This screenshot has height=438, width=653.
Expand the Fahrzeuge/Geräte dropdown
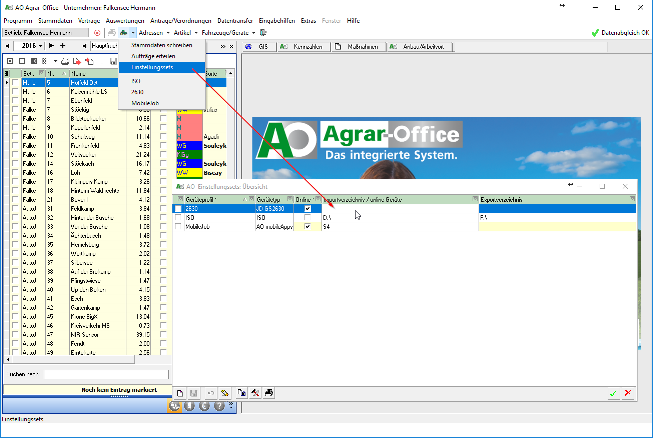click(x=253, y=32)
